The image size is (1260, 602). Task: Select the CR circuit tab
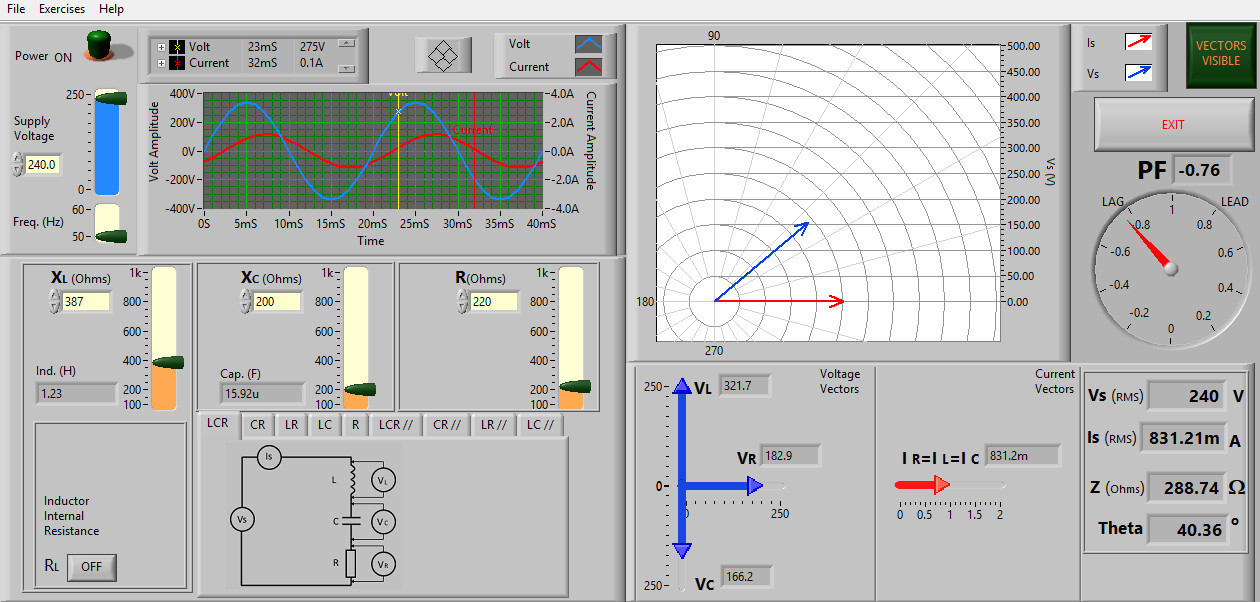pyautogui.click(x=257, y=425)
